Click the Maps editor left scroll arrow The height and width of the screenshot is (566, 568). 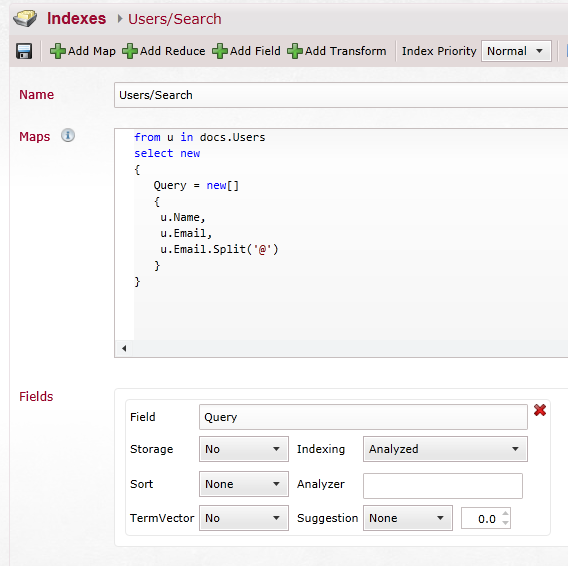[124, 348]
